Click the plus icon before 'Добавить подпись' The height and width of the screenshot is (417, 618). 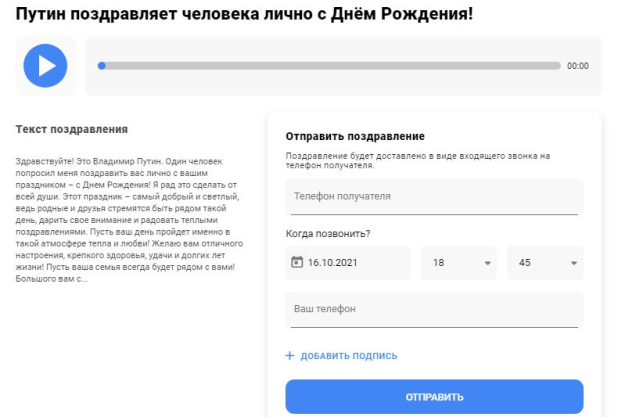pyautogui.click(x=290, y=356)
